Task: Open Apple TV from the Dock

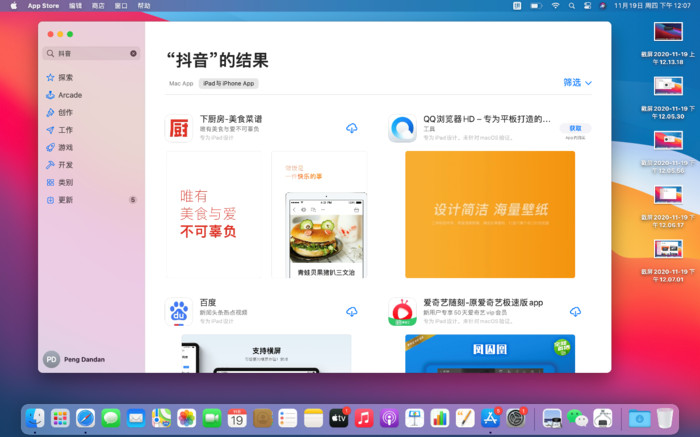Action: (339, 418)
